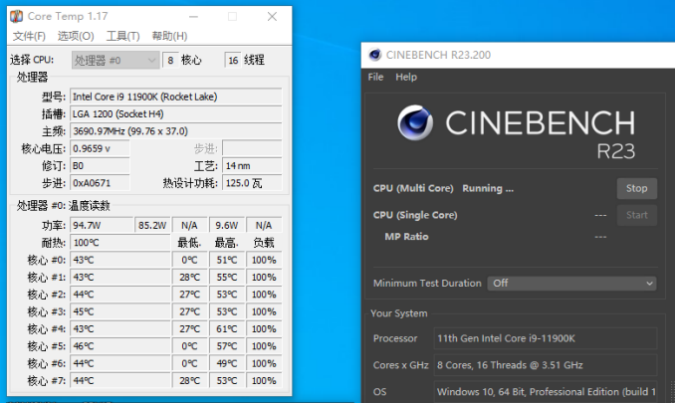Click the CPU (Multi Core) Running status
The width and height of the screenshot is (676, 404).
(x=488, y=188)
